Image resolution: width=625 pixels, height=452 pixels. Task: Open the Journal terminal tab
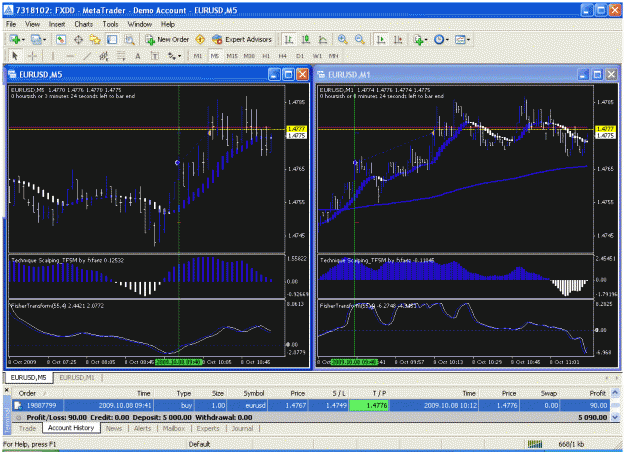point(242,428)
